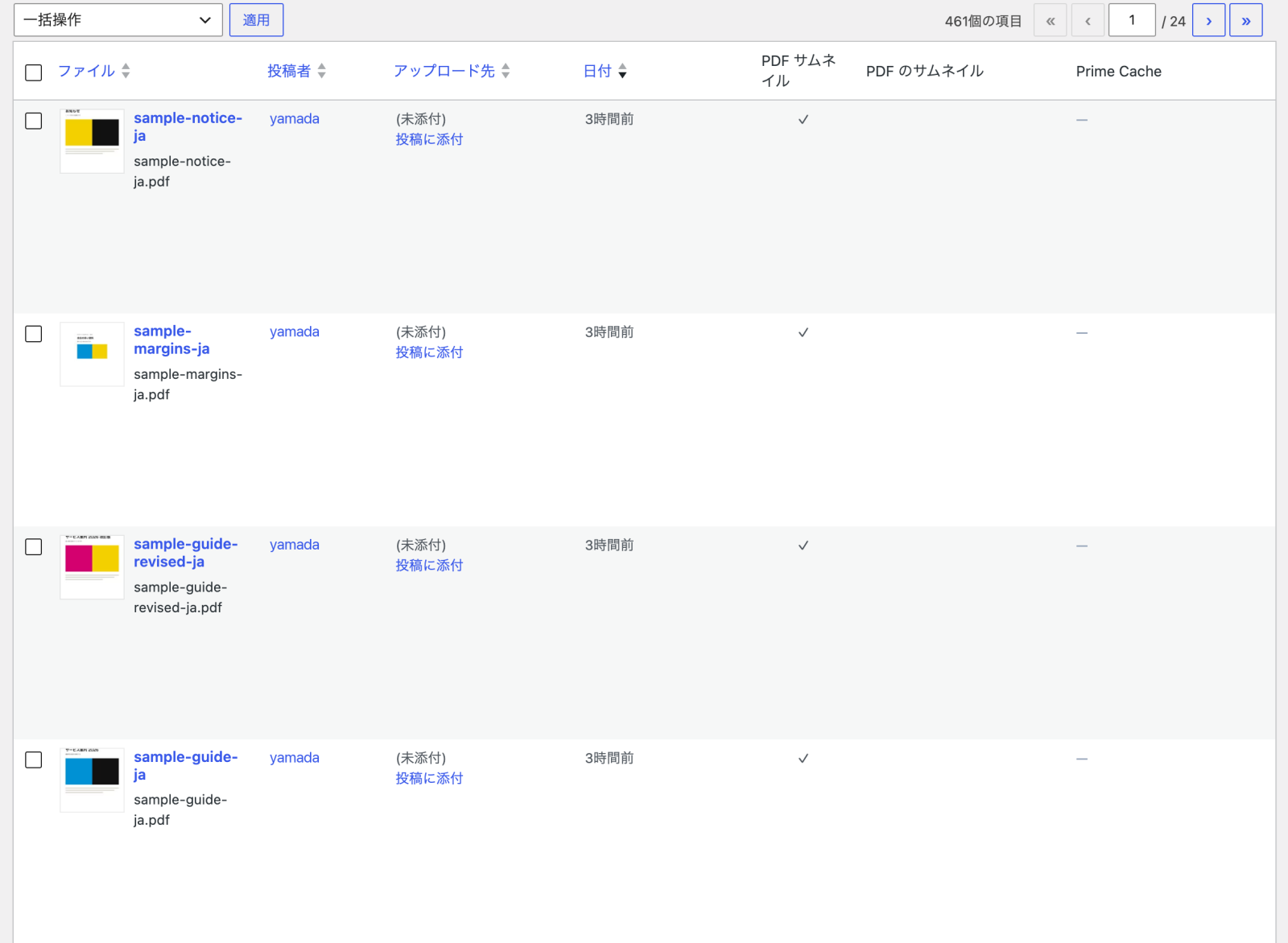
Task: Click Prime Cache dash in sample-notice-ja row
Action: (1082, 120)
